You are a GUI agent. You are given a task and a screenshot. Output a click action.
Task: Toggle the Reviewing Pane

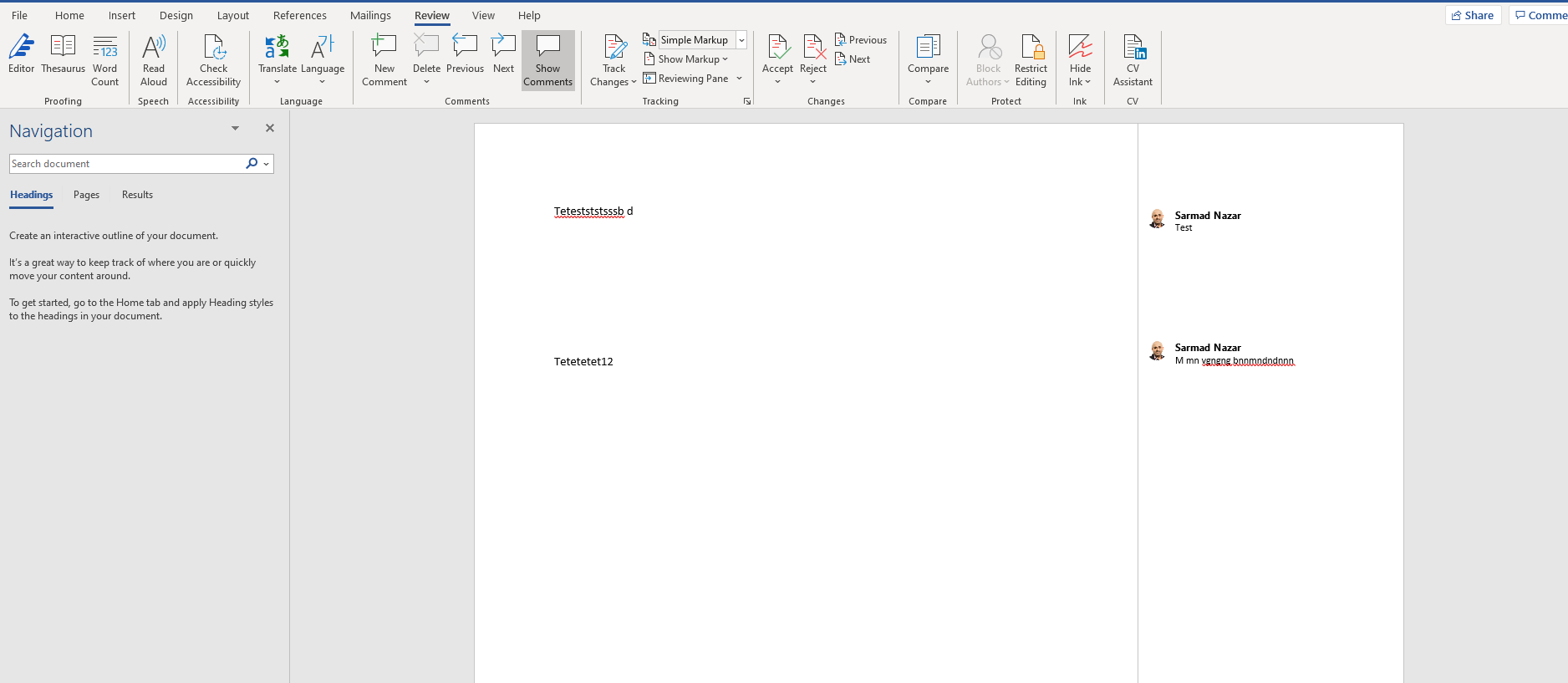coord(685,79)
